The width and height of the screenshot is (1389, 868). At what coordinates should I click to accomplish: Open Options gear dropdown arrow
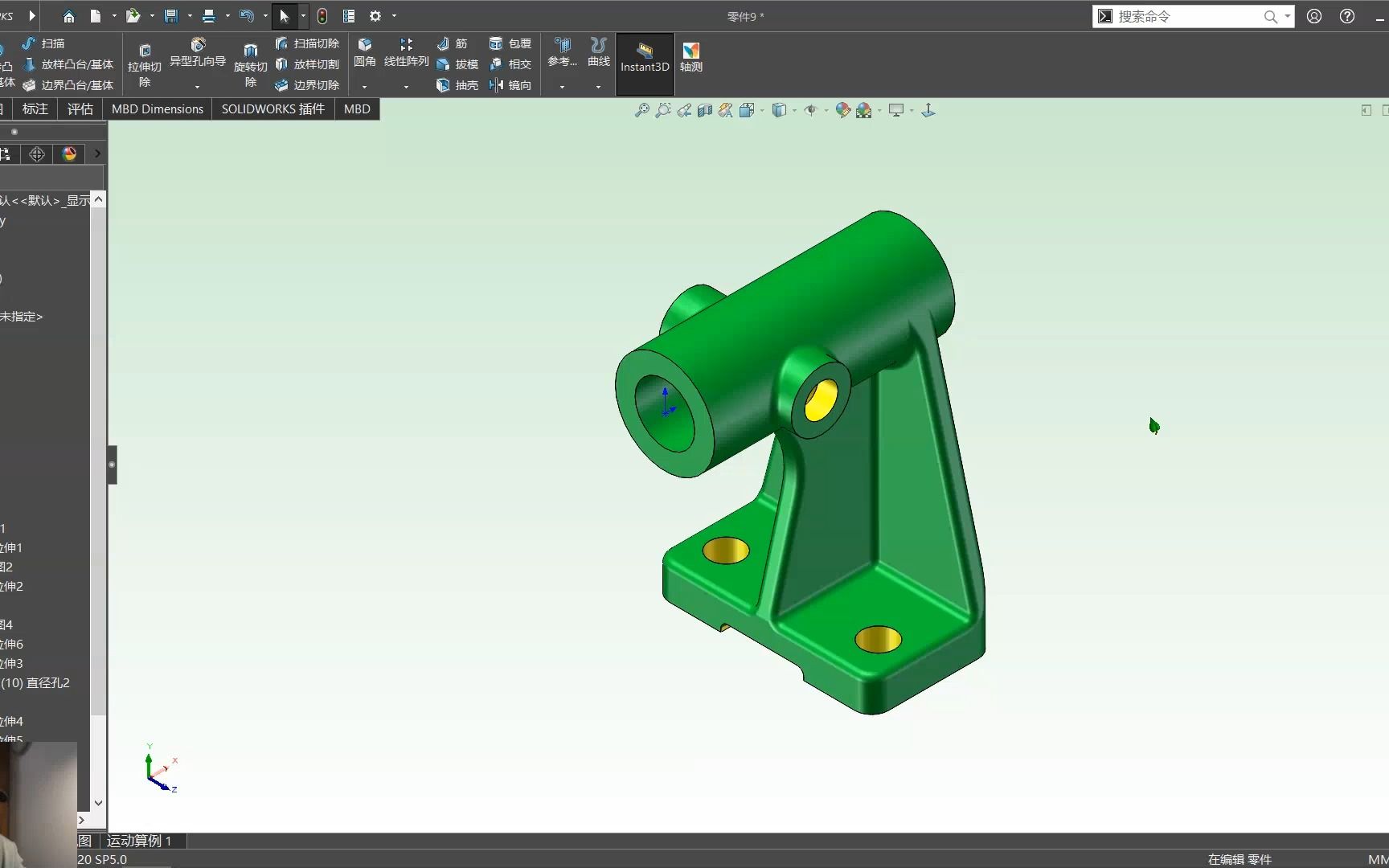pyautogui.click(x=394, y=16)
